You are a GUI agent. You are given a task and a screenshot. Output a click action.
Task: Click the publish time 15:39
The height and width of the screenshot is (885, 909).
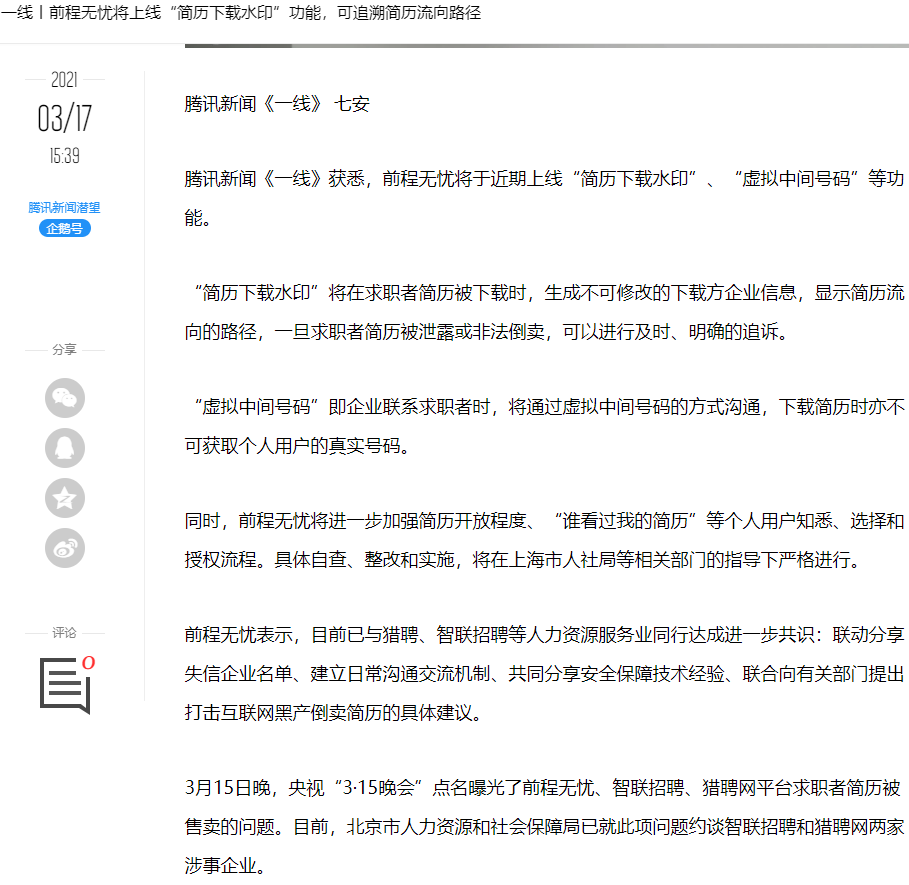tap(64, 155)
